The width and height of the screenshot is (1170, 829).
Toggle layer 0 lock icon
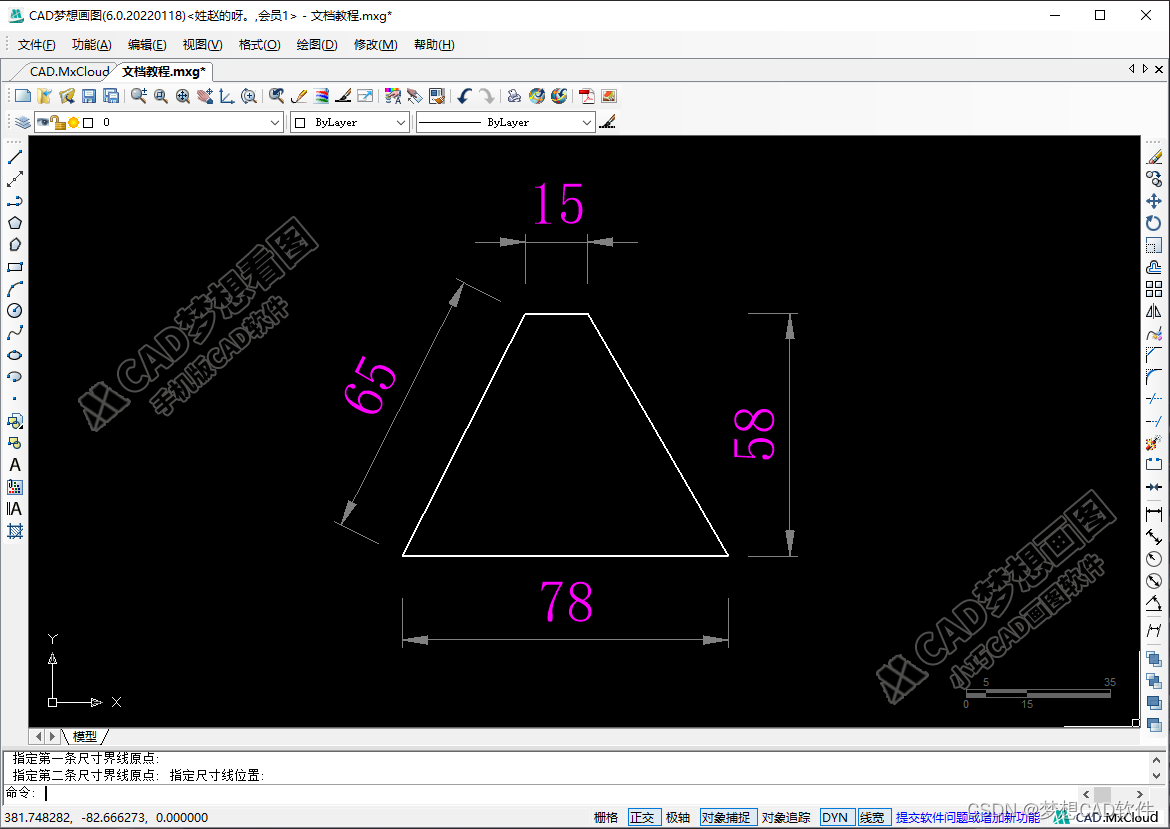point(58,122)
